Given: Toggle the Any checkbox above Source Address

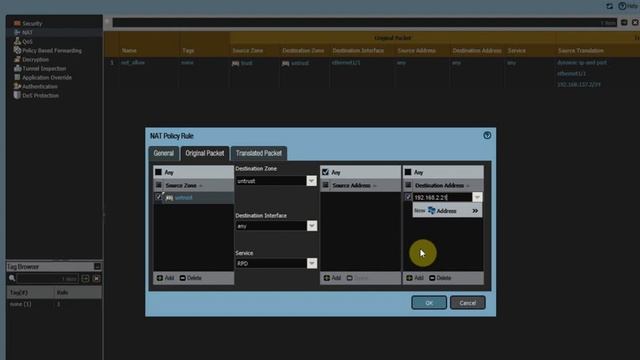Looking at the screenshot, I should click(x=325, y=172).
